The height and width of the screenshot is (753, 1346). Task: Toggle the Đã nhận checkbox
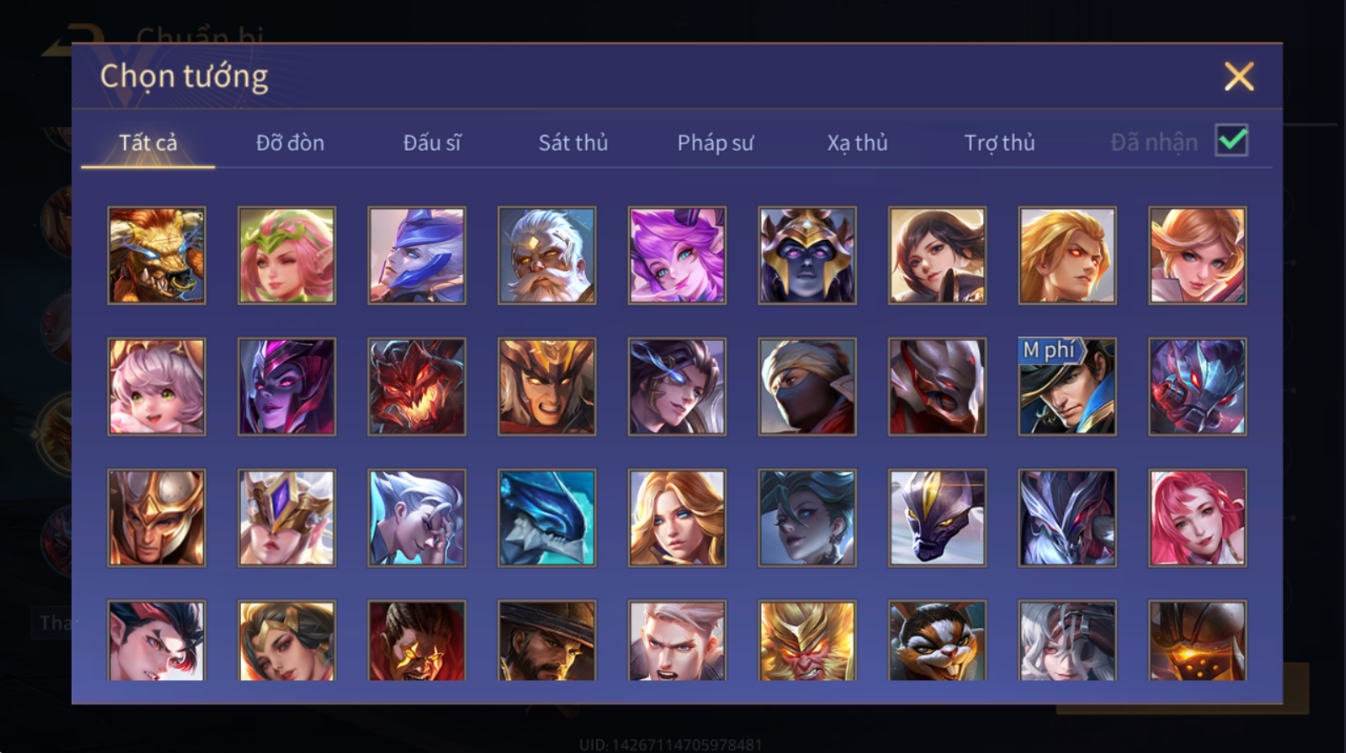1231,140
